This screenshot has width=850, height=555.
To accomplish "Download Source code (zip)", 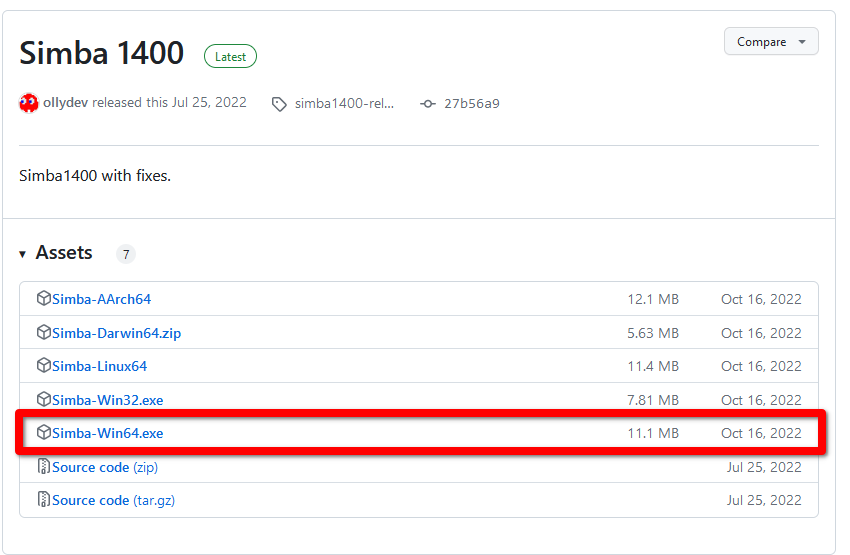I will [105, 467].
